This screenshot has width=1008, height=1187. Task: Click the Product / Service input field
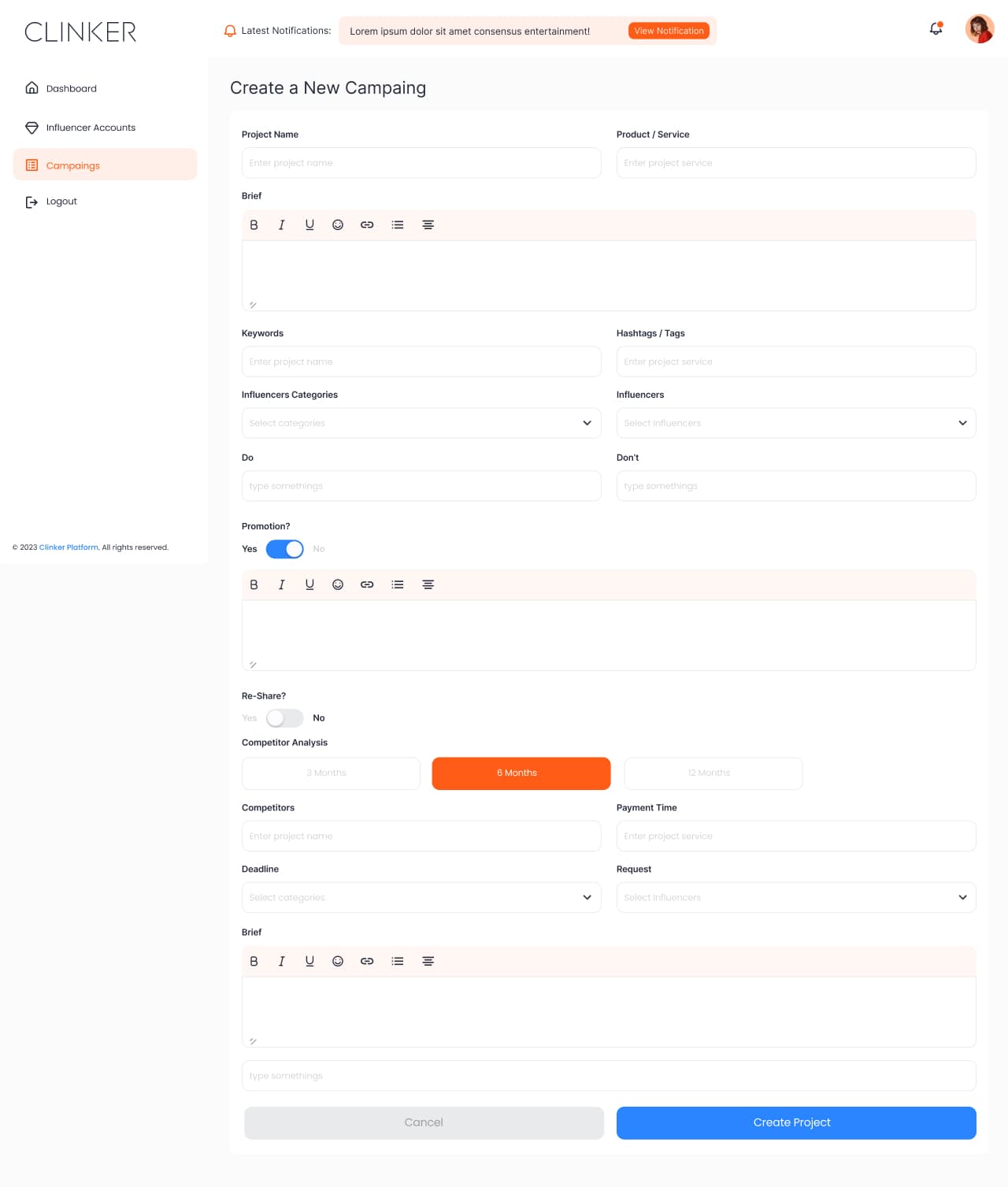point(796,163)
